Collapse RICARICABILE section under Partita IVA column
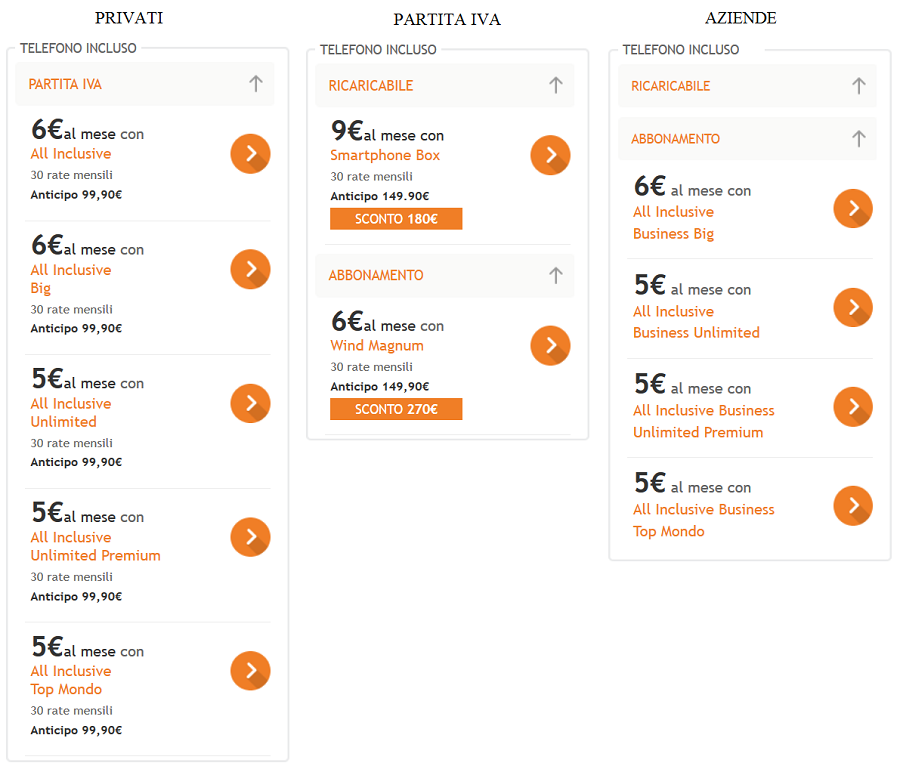Screen dimensions: 900x769 [556, 85]
